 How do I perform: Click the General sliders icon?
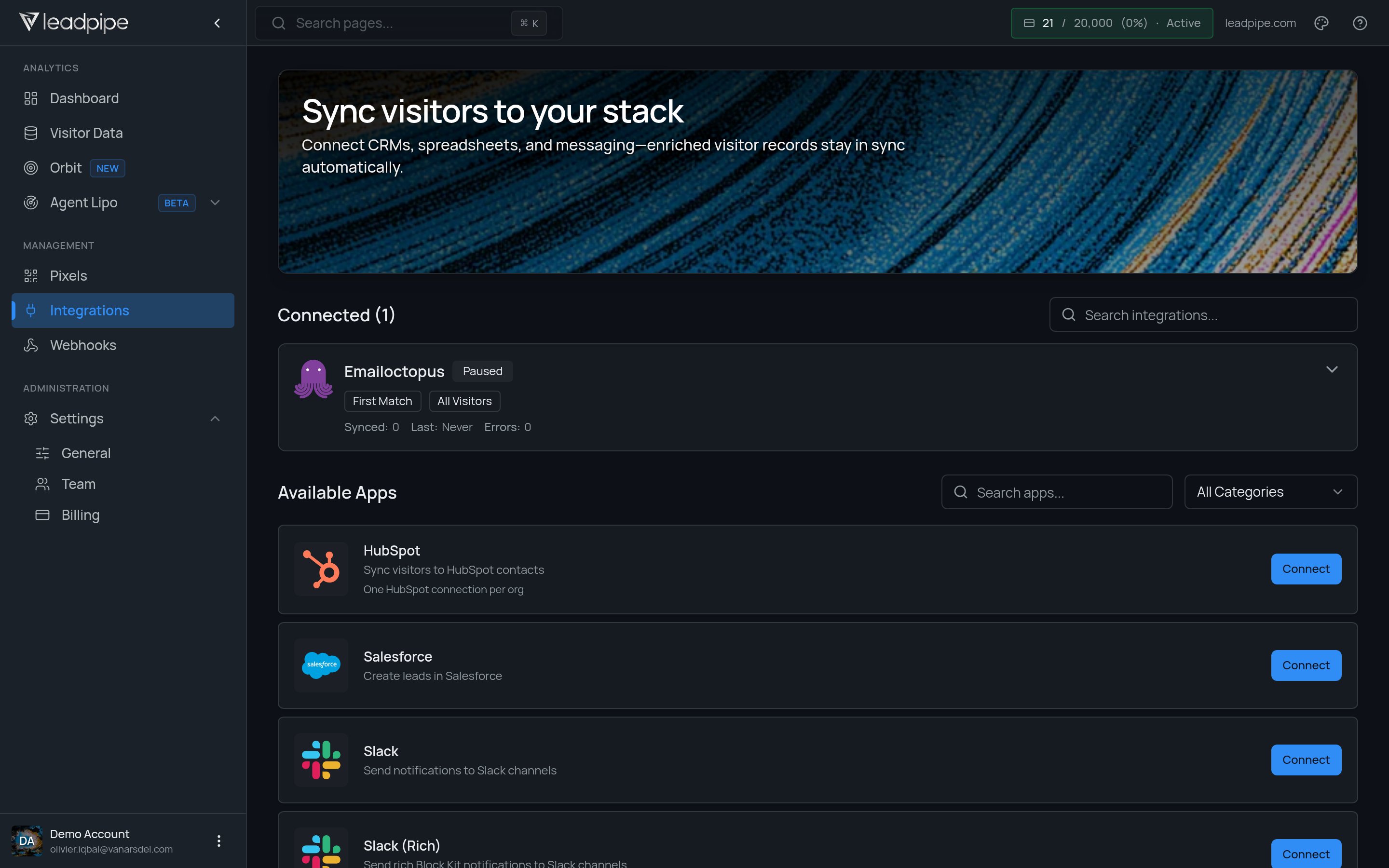(42, 453)
